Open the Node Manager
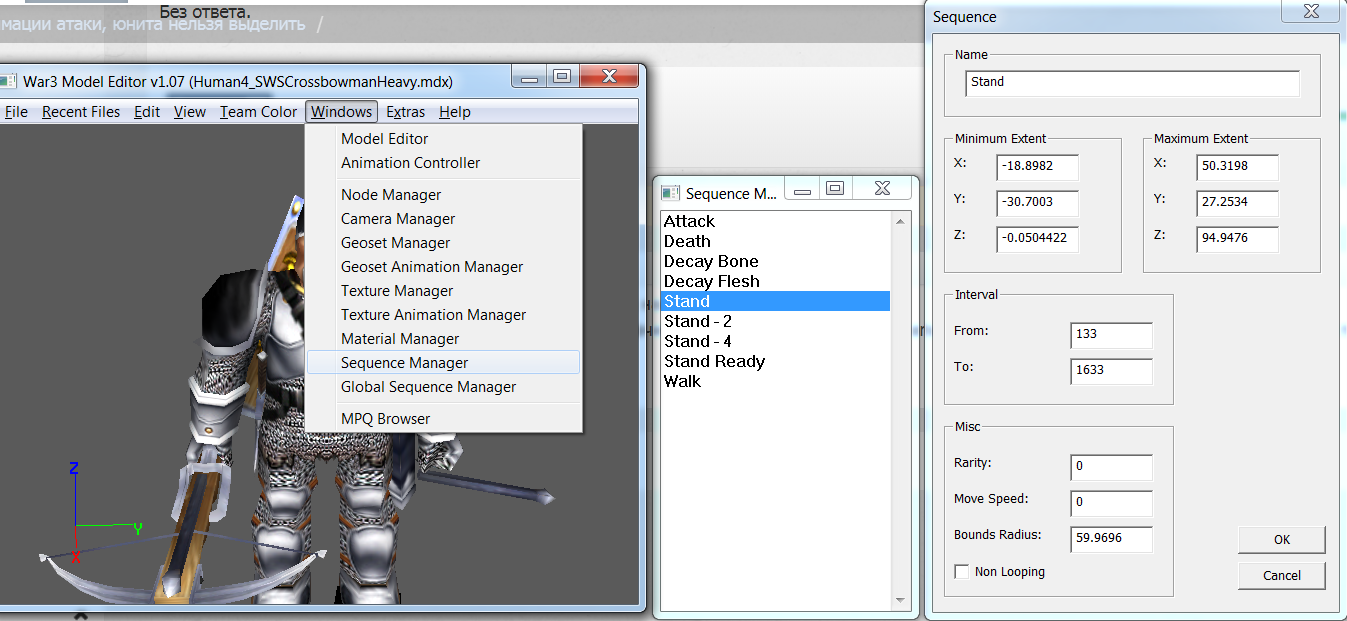Viewport: 1347px width, 621px height. click(x=444, y=195)
